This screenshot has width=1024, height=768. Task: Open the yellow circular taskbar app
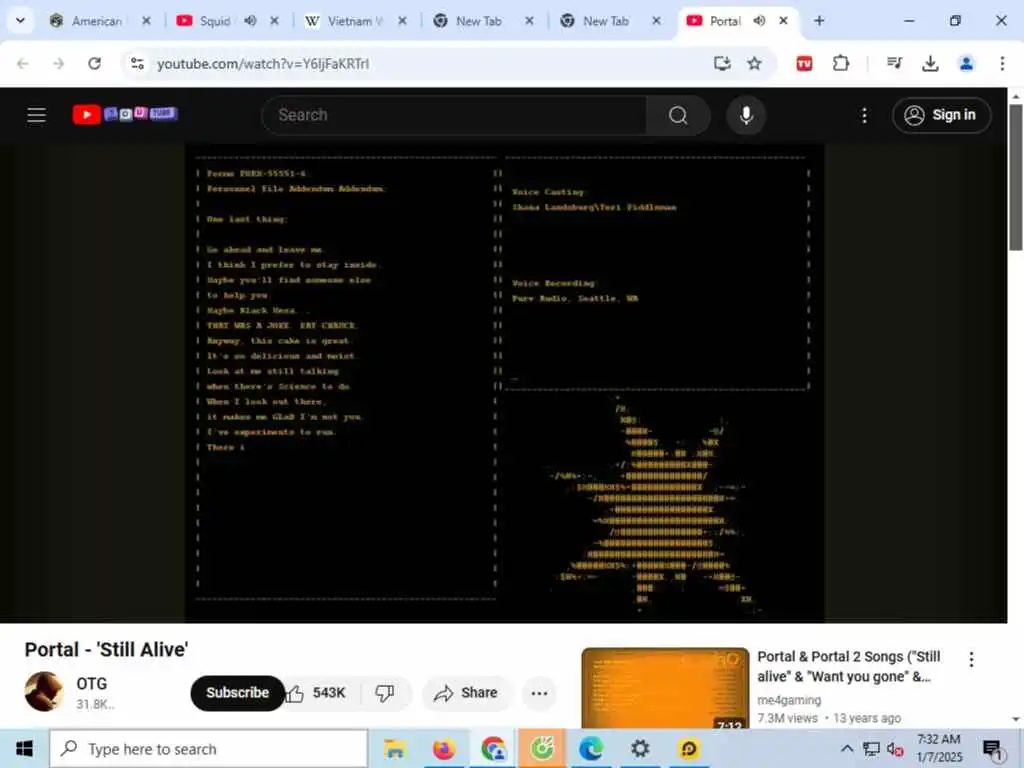click(x=688, y=748)
